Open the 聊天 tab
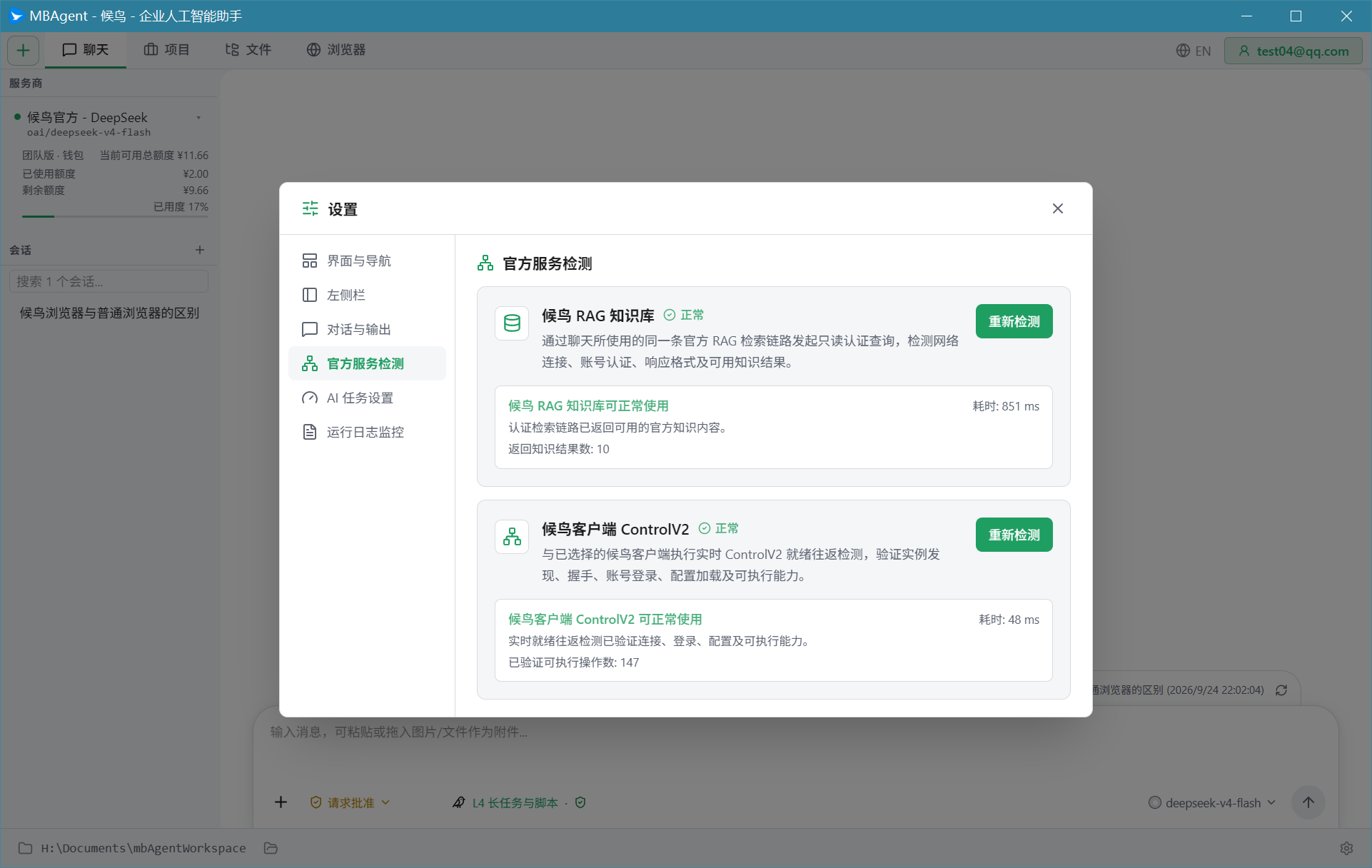This screenshot has width=1372, height=868. click(x=86, y=50)
